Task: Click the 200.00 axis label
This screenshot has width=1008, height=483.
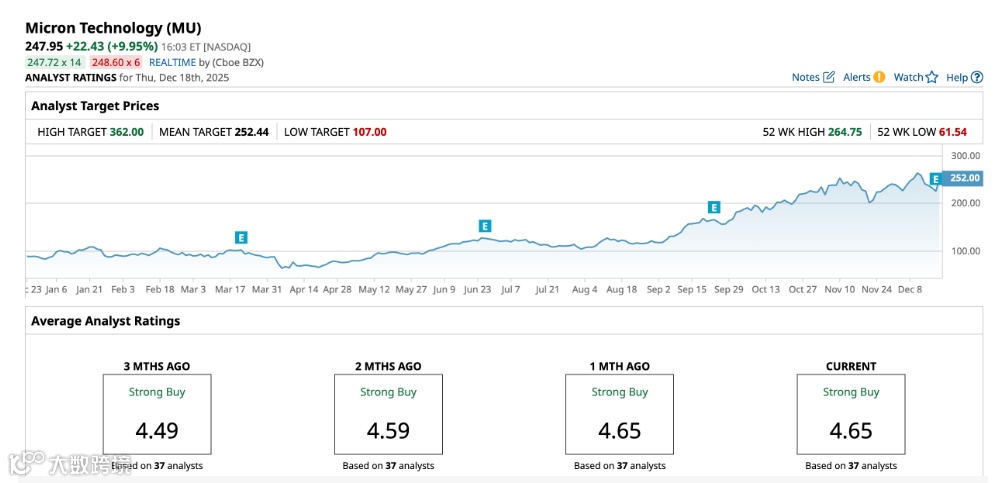Action: (966, 203)
